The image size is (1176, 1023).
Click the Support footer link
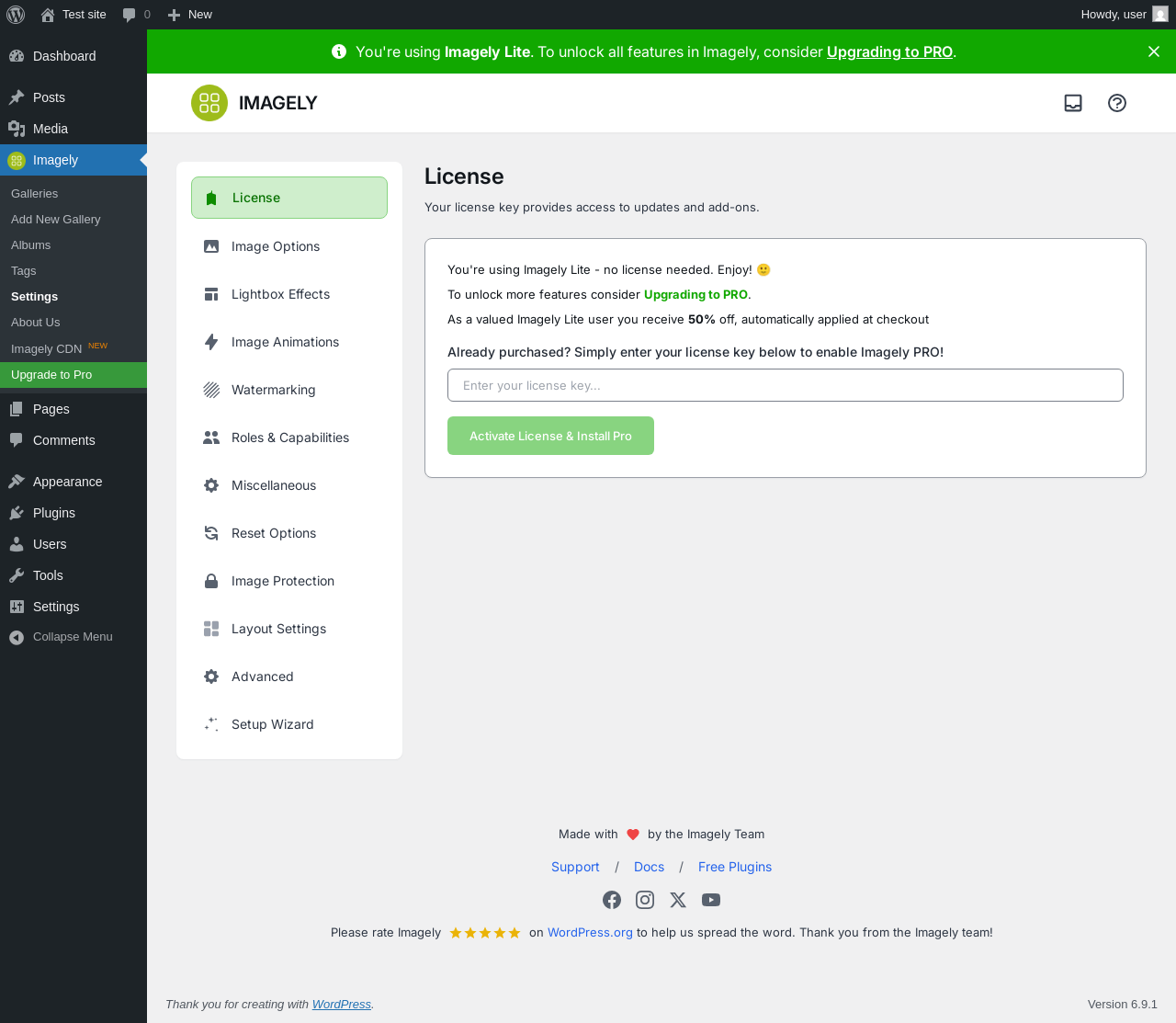[575, 867]
